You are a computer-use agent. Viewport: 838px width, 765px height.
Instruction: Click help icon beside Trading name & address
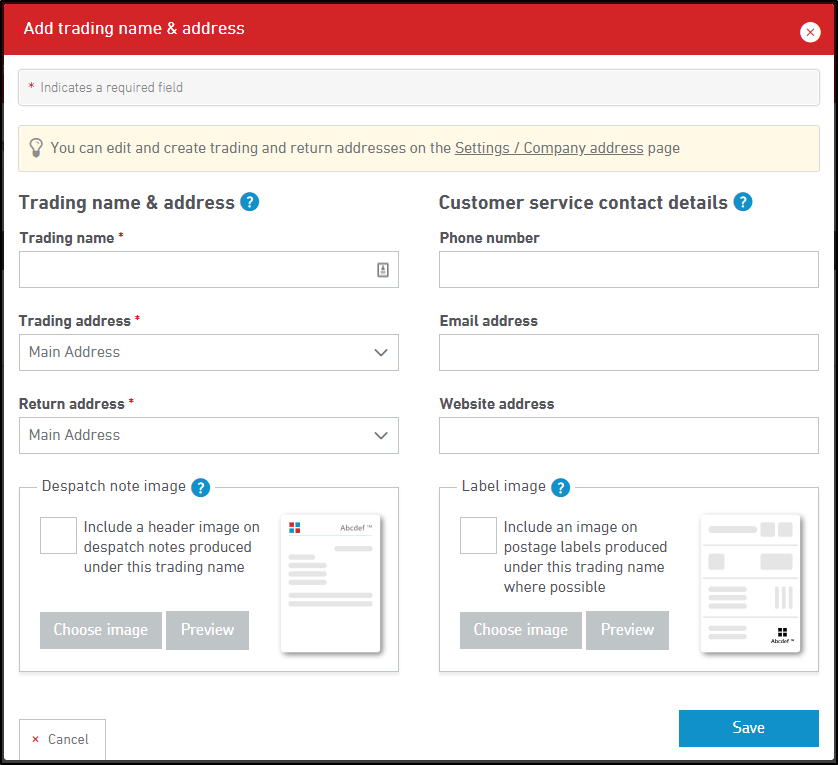tap(250, 202)
